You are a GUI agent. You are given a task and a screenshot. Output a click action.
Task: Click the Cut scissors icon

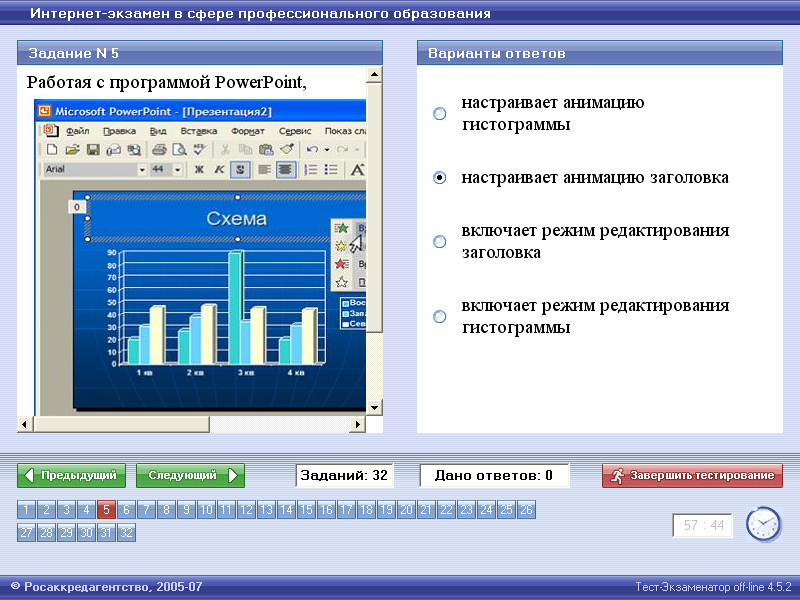(x=224, y=149)
